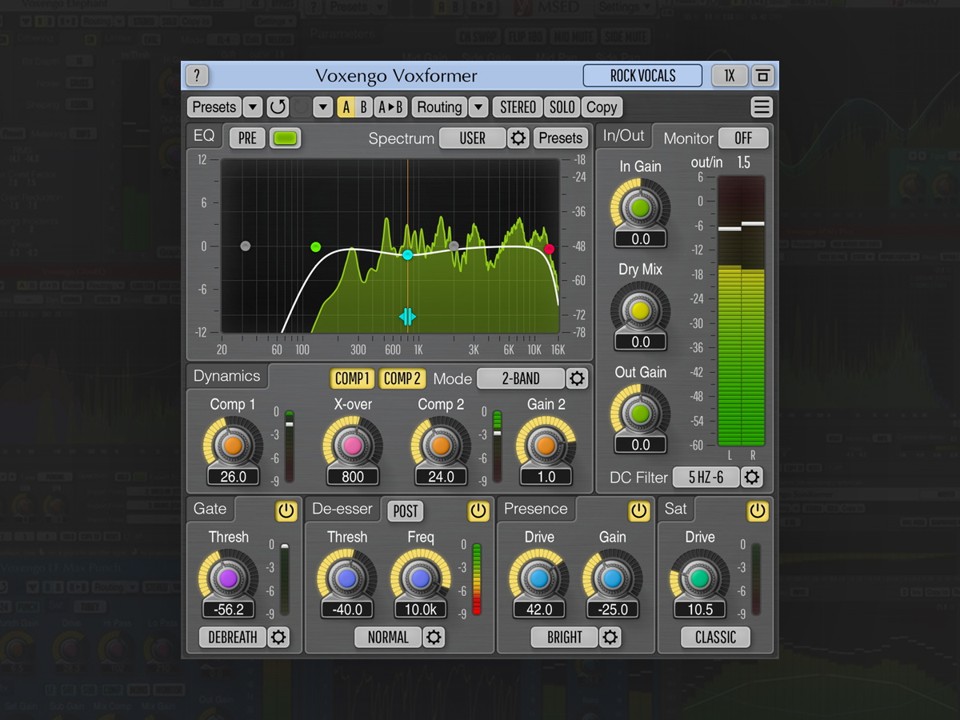
Task: Open Dynamics Mode gear settings
Action: (577, 378)
